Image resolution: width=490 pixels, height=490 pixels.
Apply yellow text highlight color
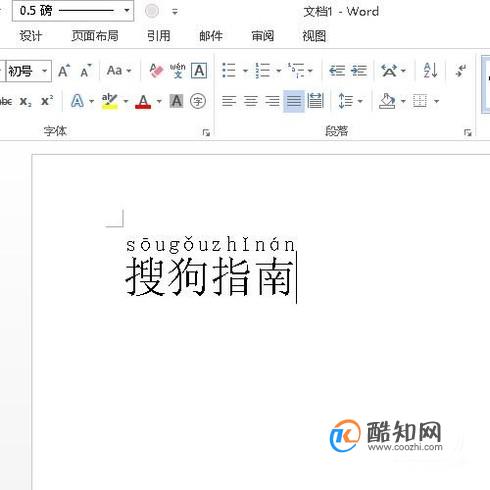[109, 101]
